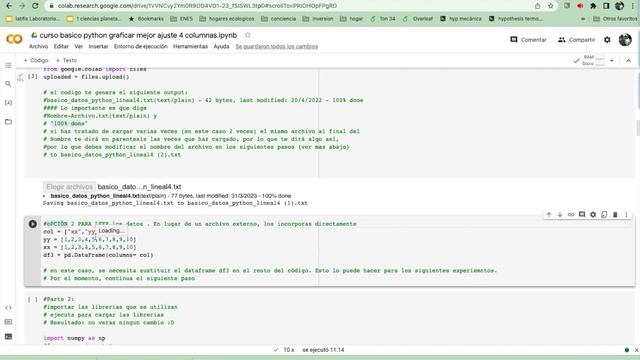Open the Files folder panel

coord(8,122)
